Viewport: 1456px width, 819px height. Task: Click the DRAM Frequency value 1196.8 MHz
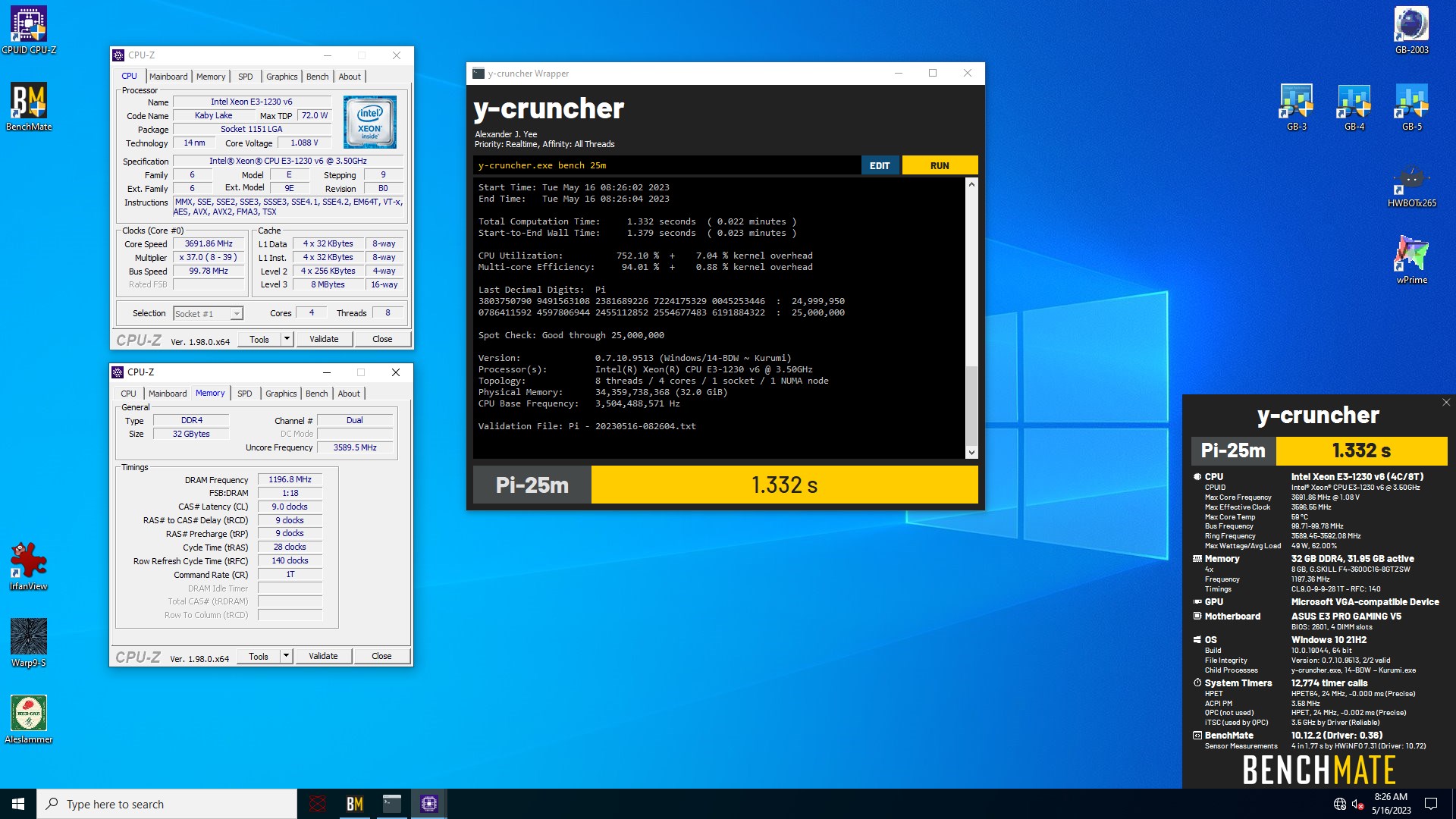tap(290, 479)
